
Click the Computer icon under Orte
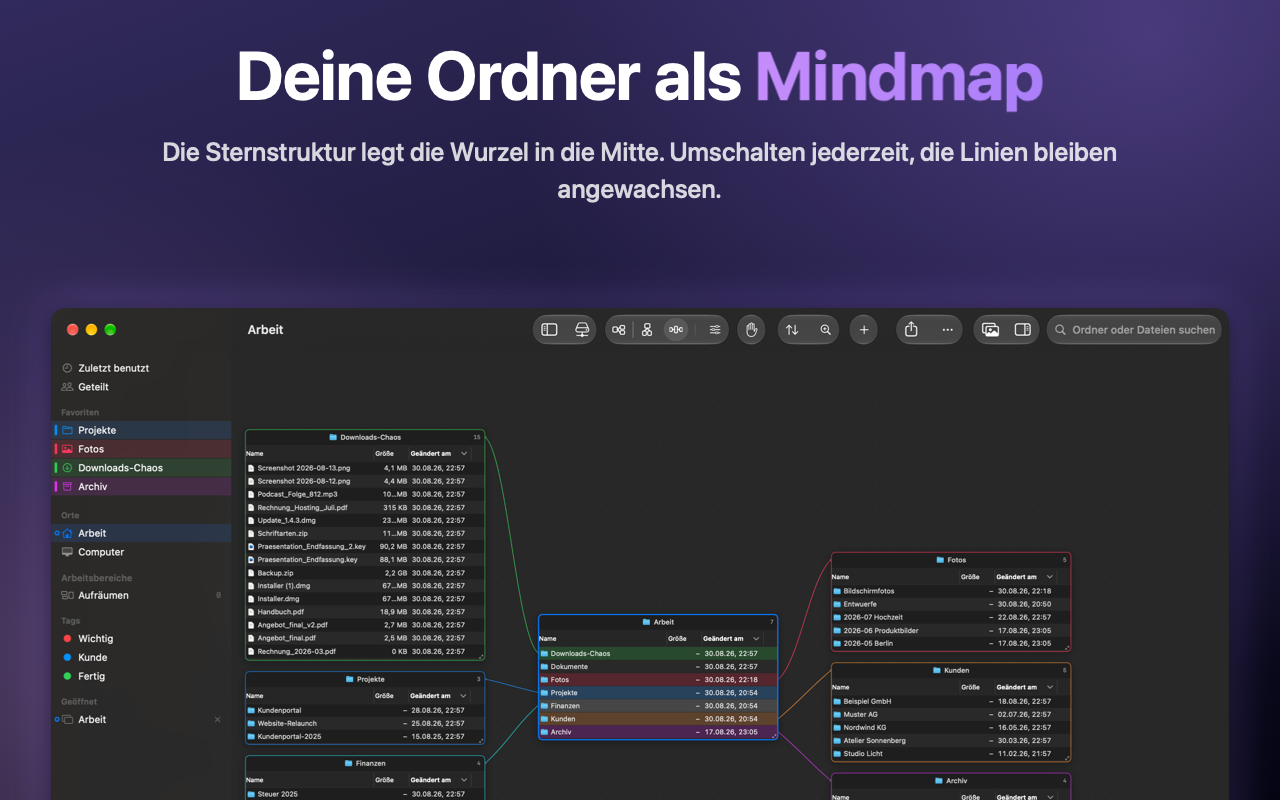pos(67,552)
